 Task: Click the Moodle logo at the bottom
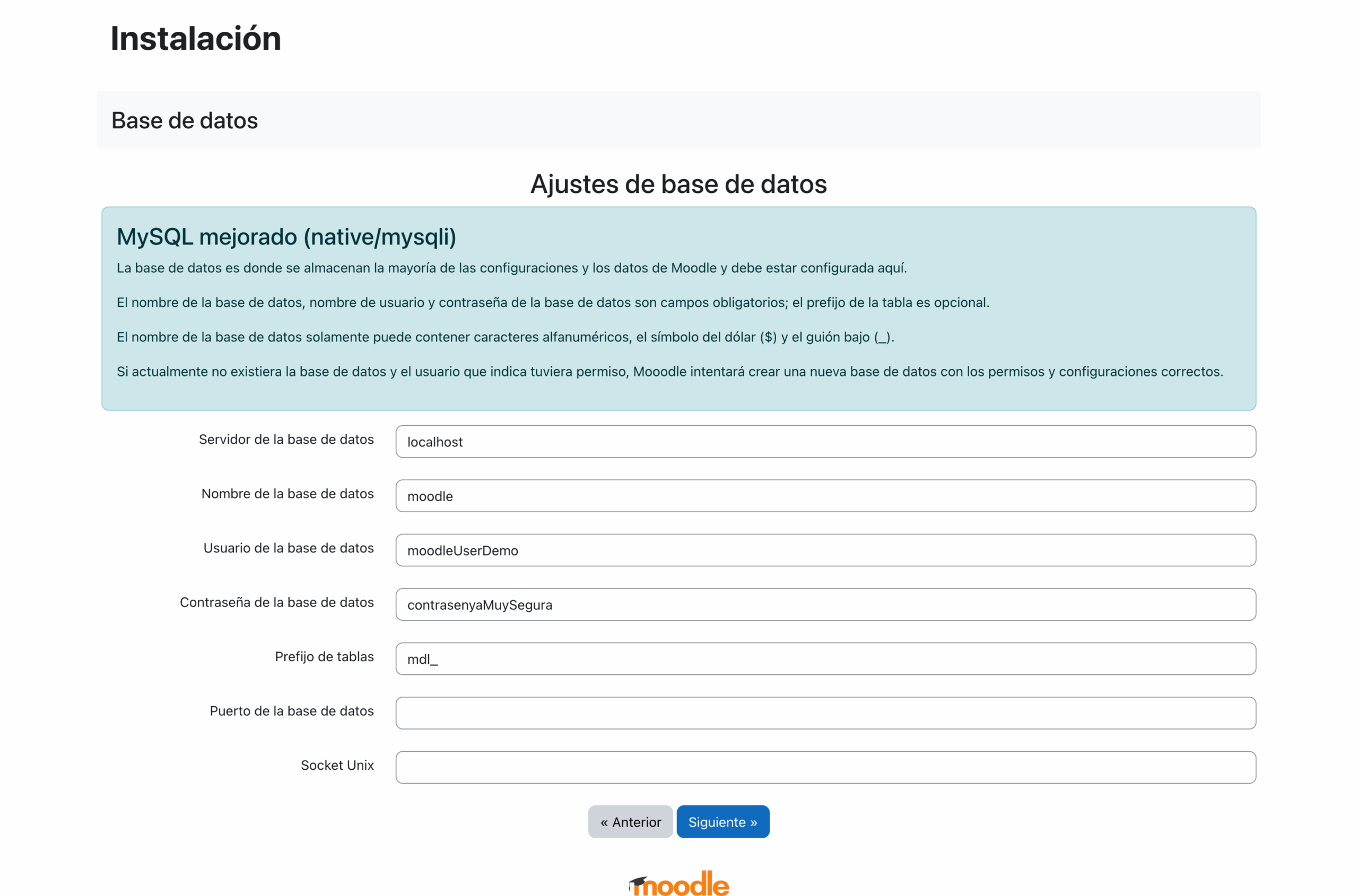(x=678, y=883)
